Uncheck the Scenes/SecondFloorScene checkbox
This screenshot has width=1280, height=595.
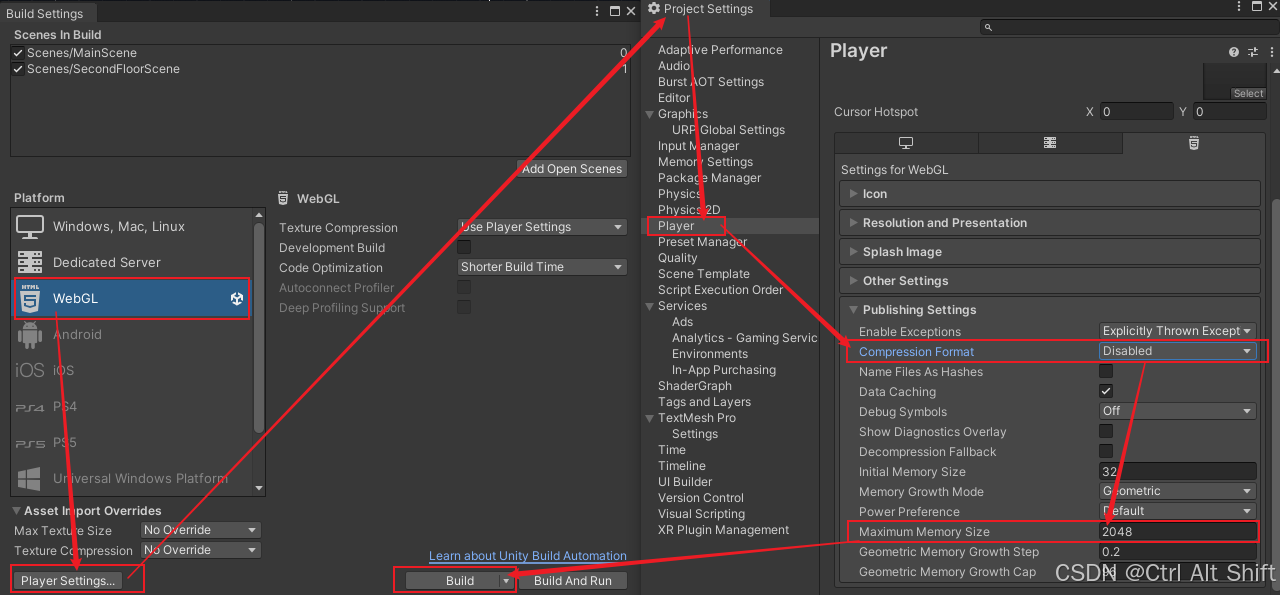pos(18,69)
